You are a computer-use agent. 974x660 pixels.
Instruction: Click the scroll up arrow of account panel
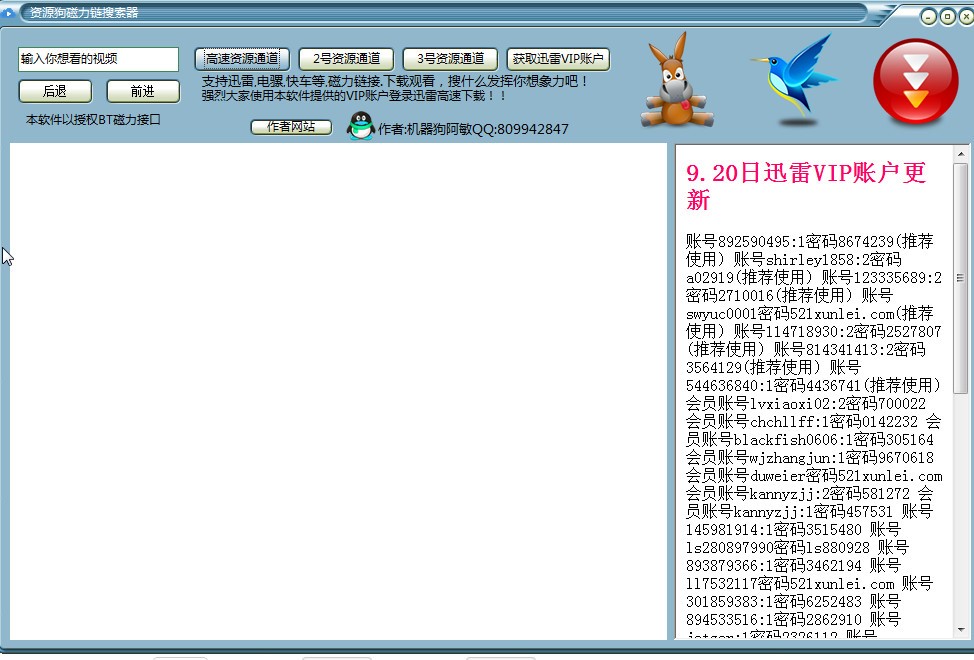pos(961,153)
